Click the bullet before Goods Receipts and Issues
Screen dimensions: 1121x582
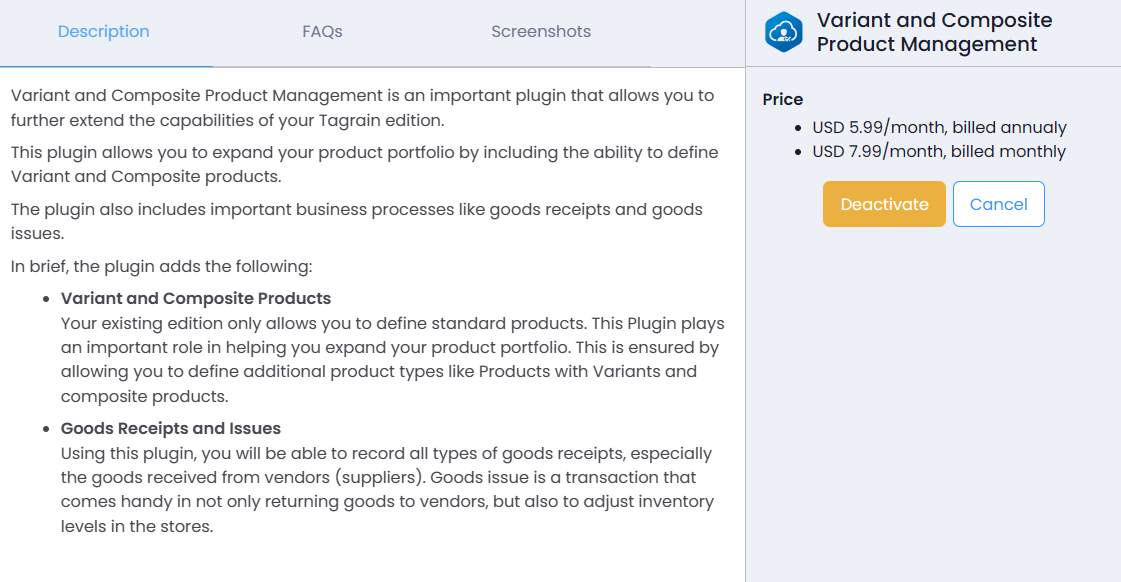(47, 429)
